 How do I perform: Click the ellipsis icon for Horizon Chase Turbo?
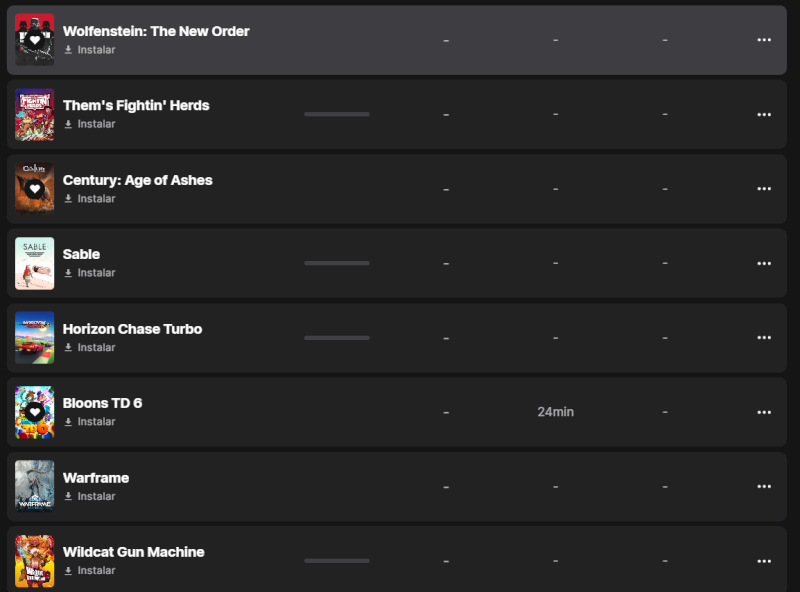(764, 338)
